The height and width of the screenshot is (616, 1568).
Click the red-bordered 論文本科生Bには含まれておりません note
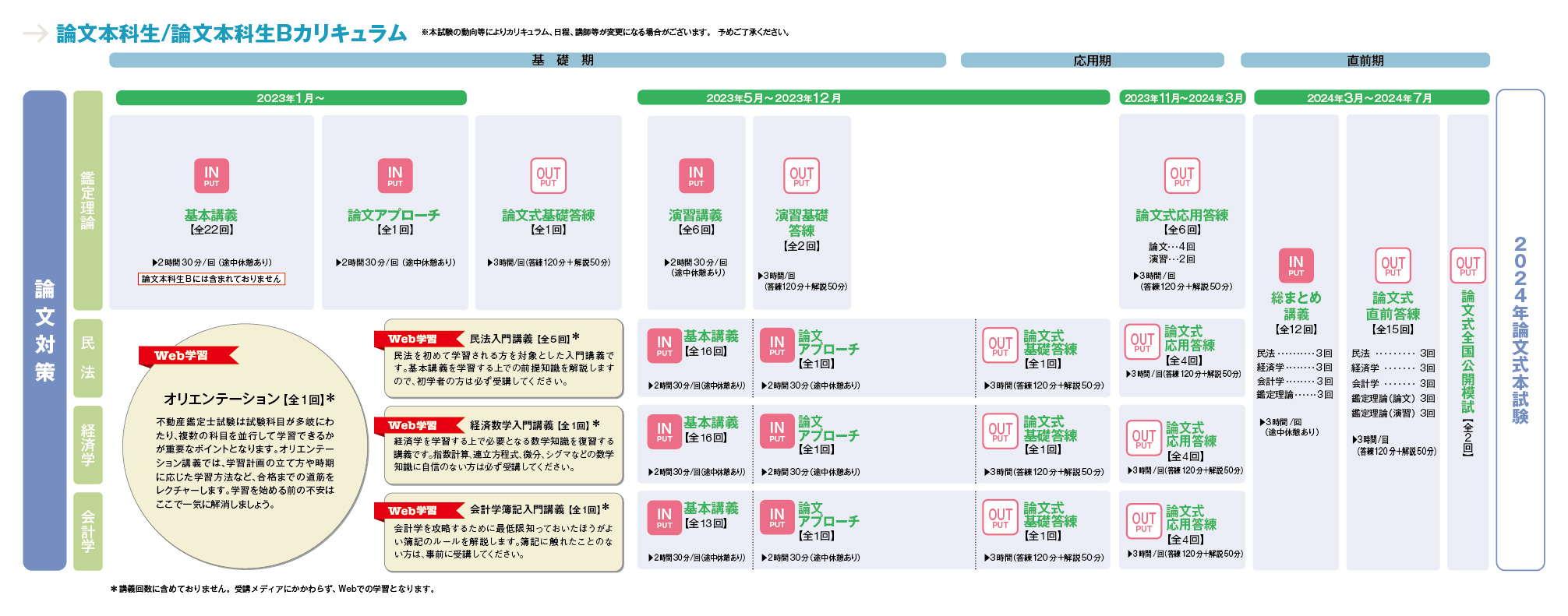[x=211, y=279]
